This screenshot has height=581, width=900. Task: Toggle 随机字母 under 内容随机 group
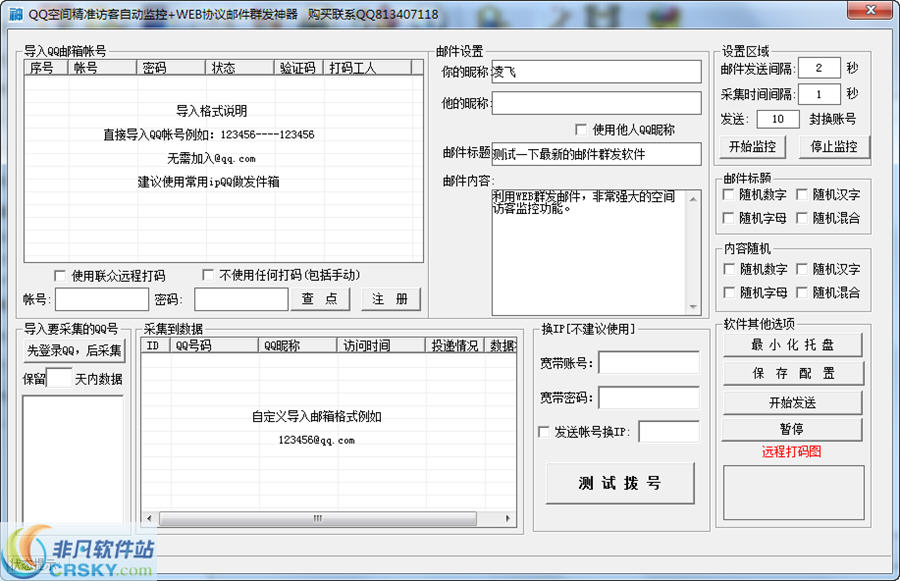click(728, 292)
